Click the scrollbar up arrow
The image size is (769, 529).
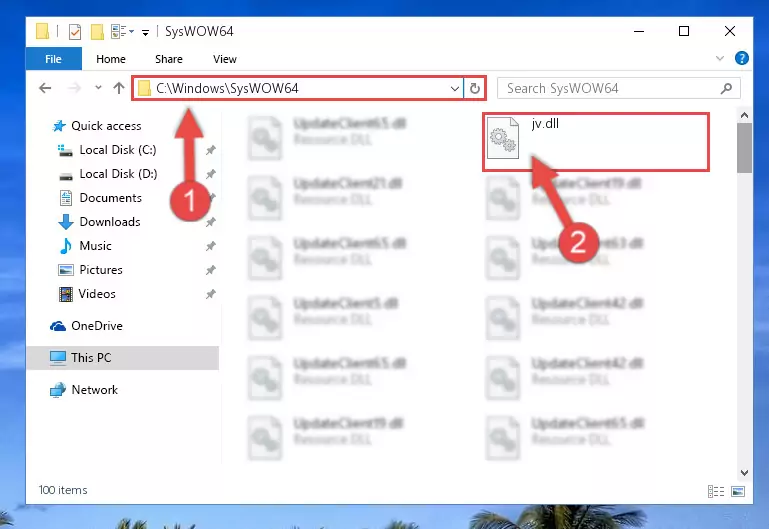[x=744, y=116]
